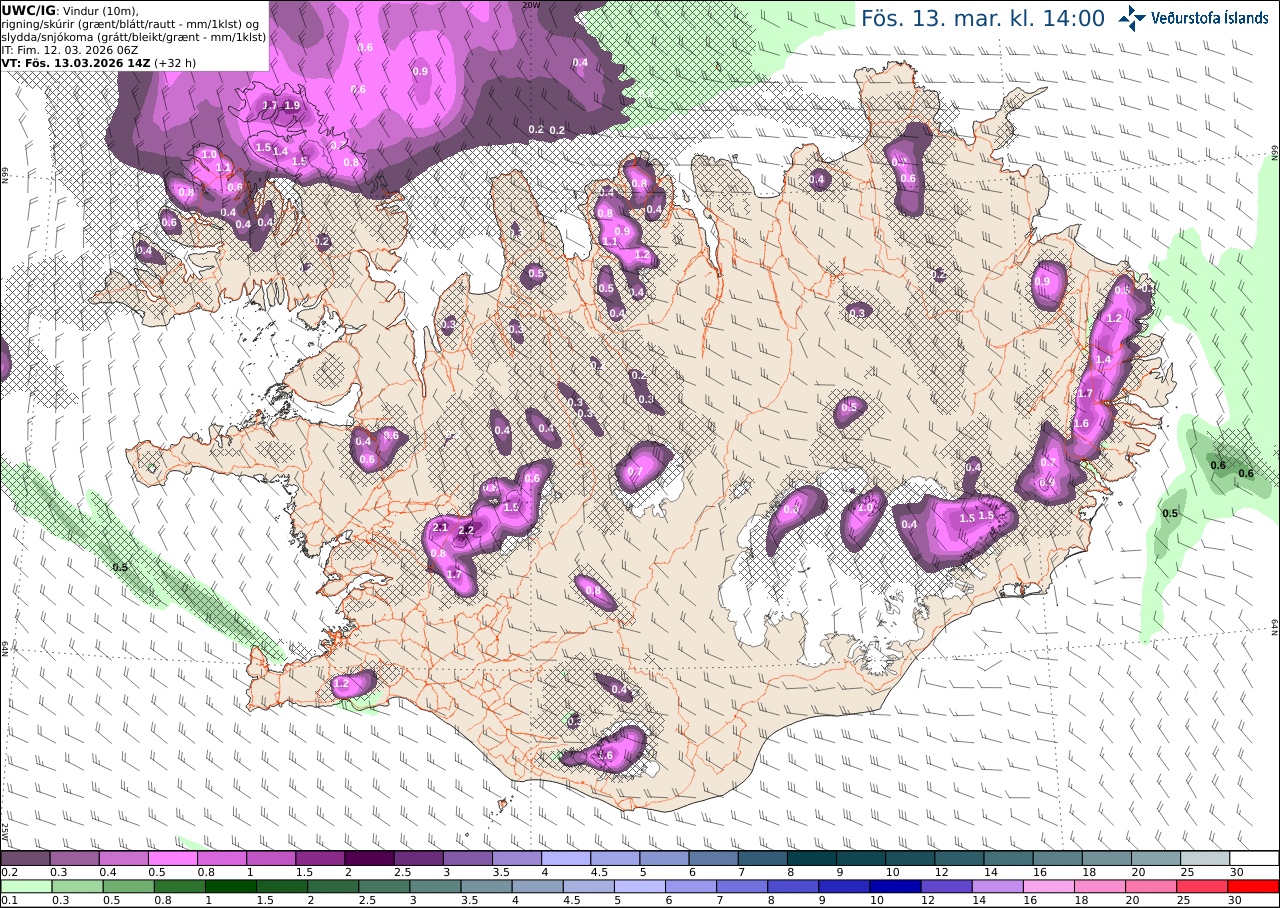Click the '2.1' snowfall value on the map
Screen dimensions: 1280x908
440,528
